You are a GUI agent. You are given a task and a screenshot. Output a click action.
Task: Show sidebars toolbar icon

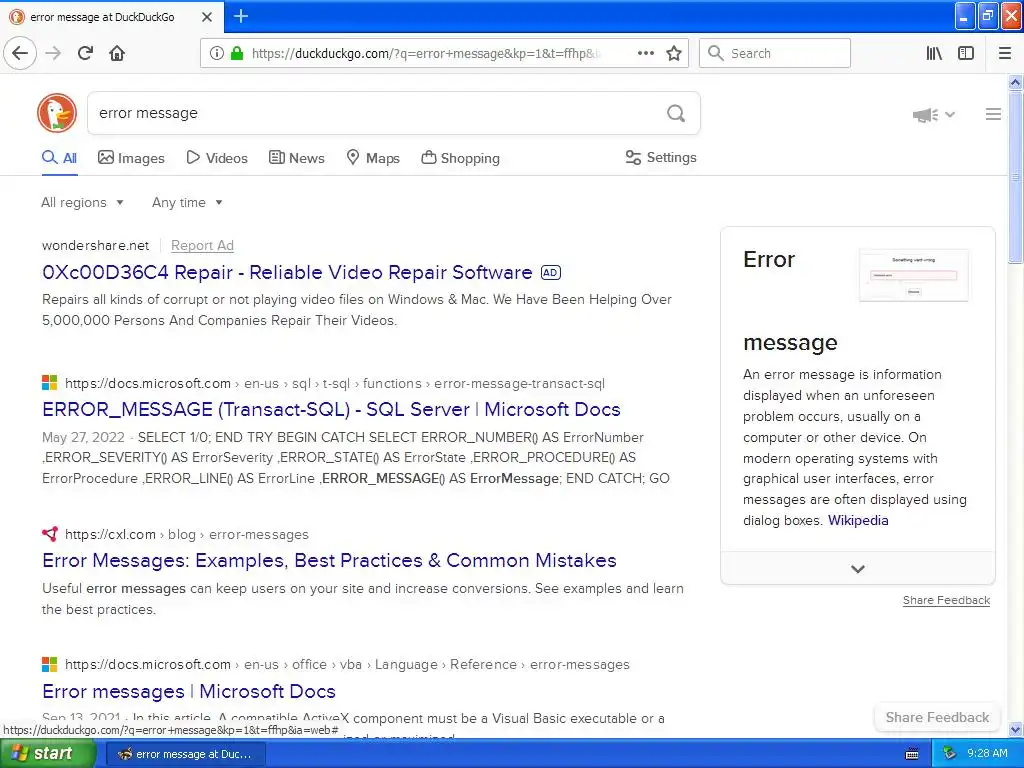pyautogui.click(x=966, y=53)
